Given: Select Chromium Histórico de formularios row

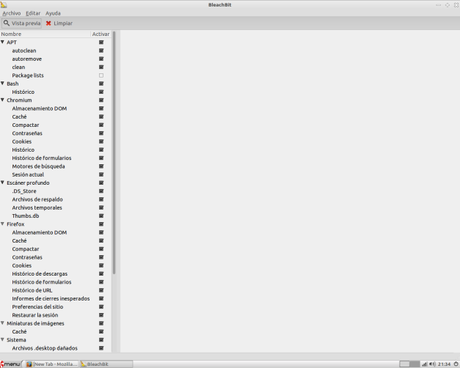Looking at the screenshot, I should (x=56, y=158).
